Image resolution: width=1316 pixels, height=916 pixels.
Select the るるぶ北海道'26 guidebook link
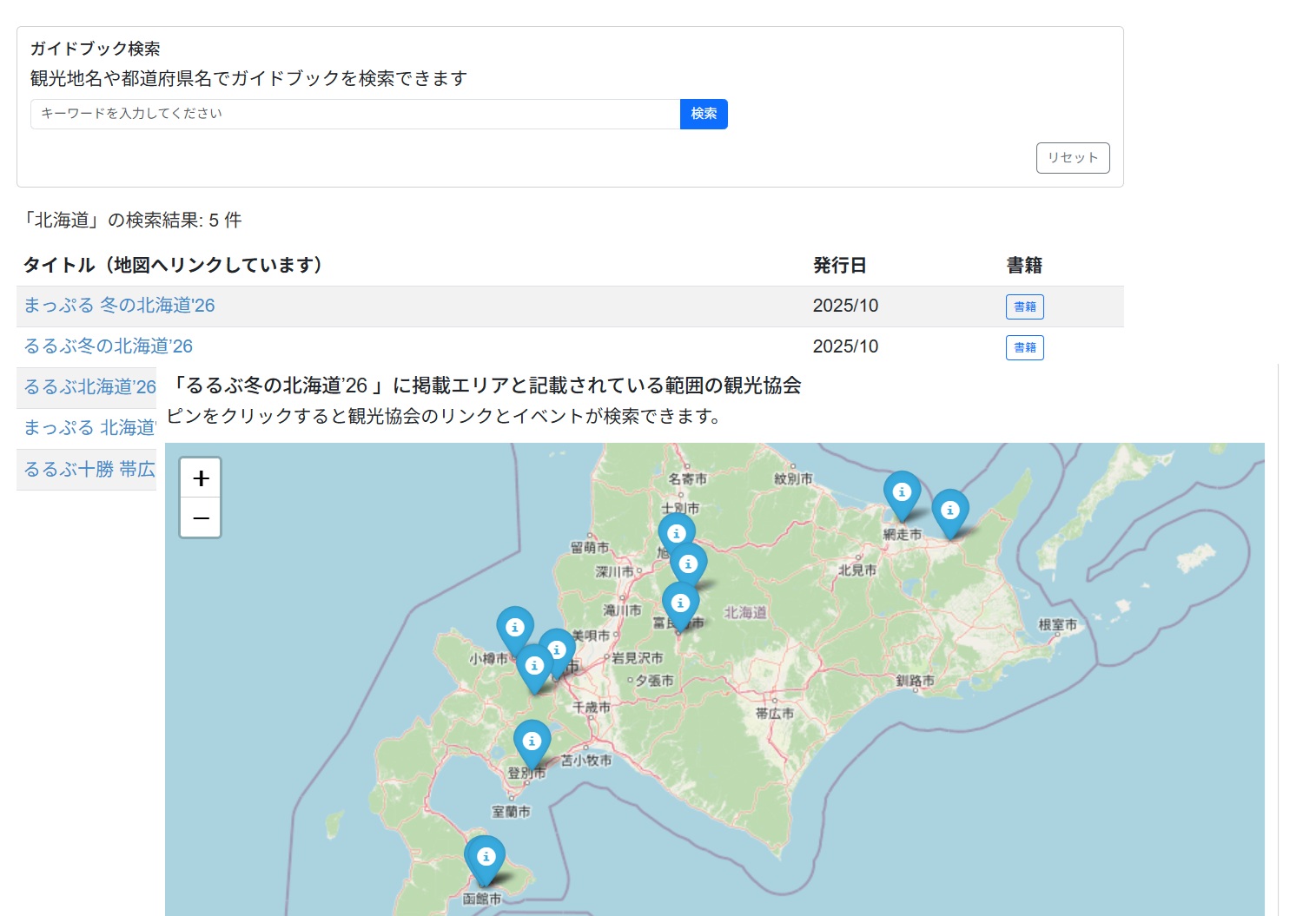click(x=89, y=387)
